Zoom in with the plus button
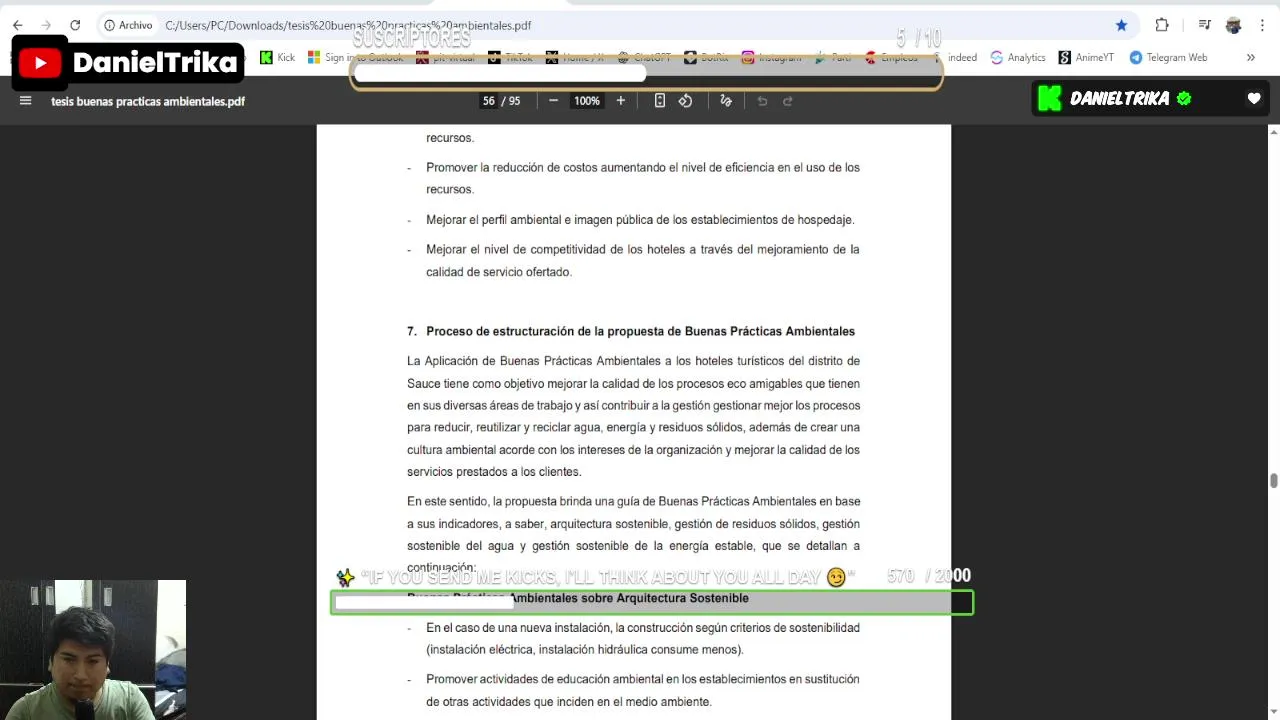Viewport: 1280px width, 720px height. coord(620,100)
